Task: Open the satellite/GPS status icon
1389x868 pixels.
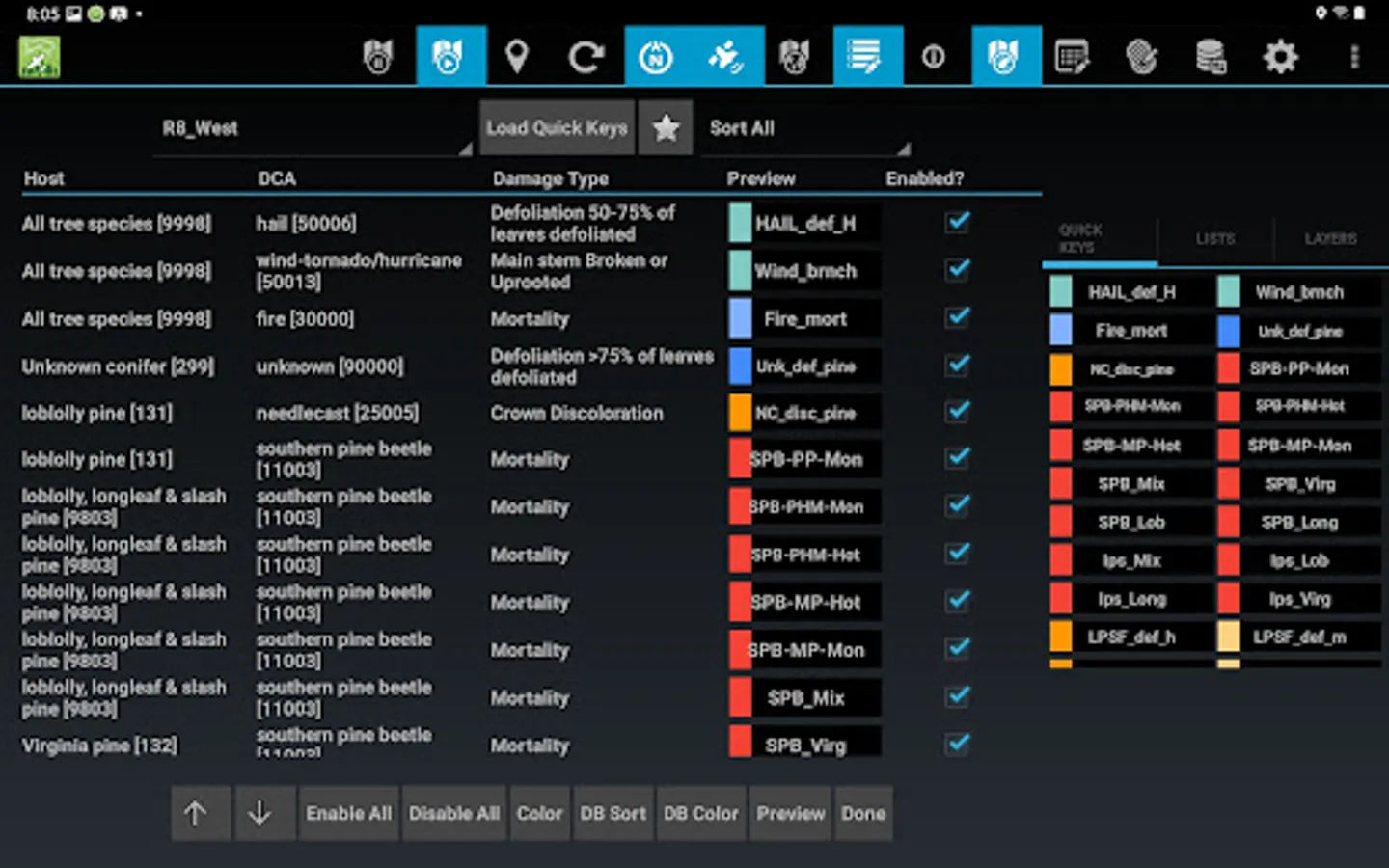Action: (726, 56)
